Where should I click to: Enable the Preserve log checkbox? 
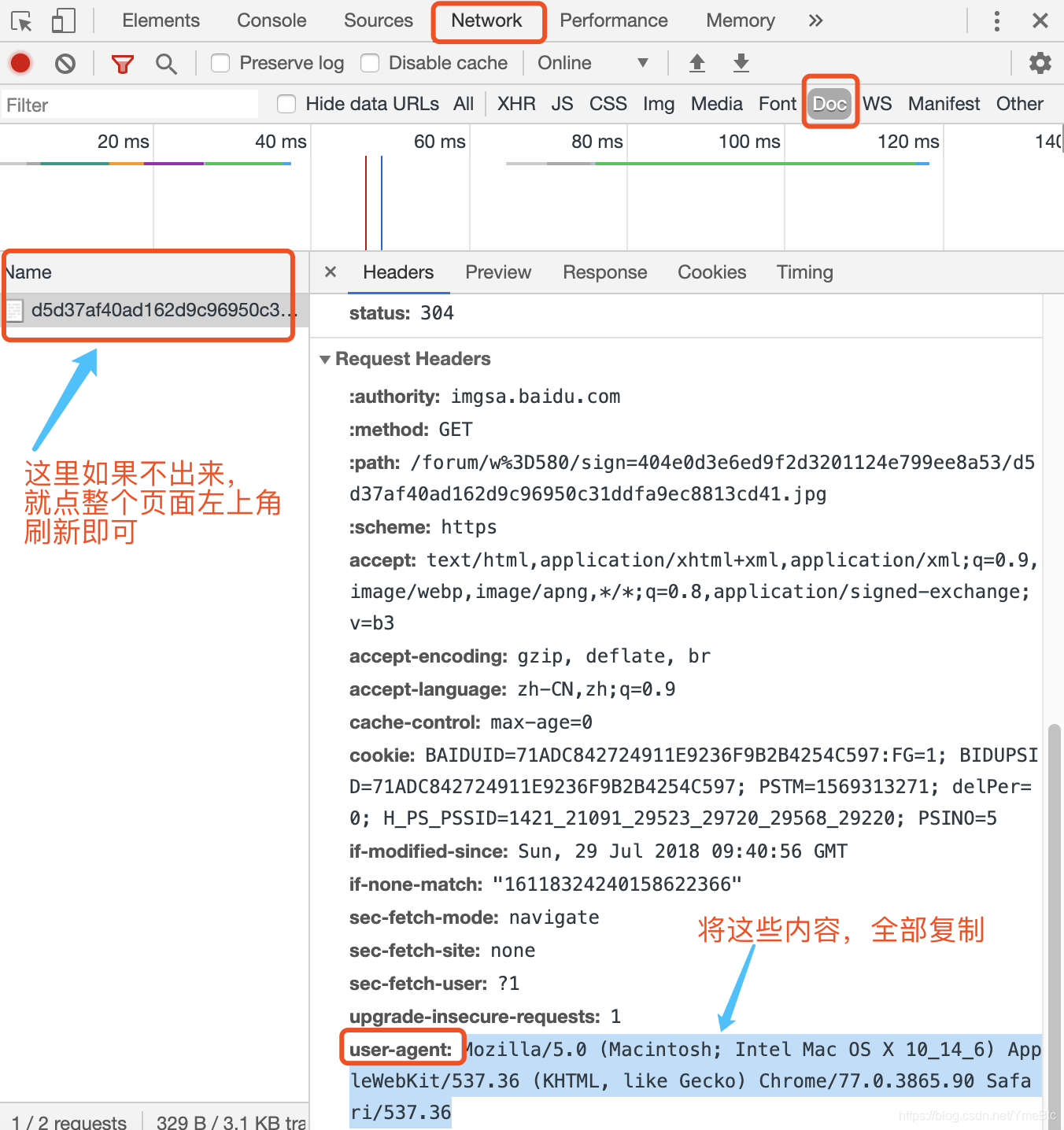click(220, 63)
